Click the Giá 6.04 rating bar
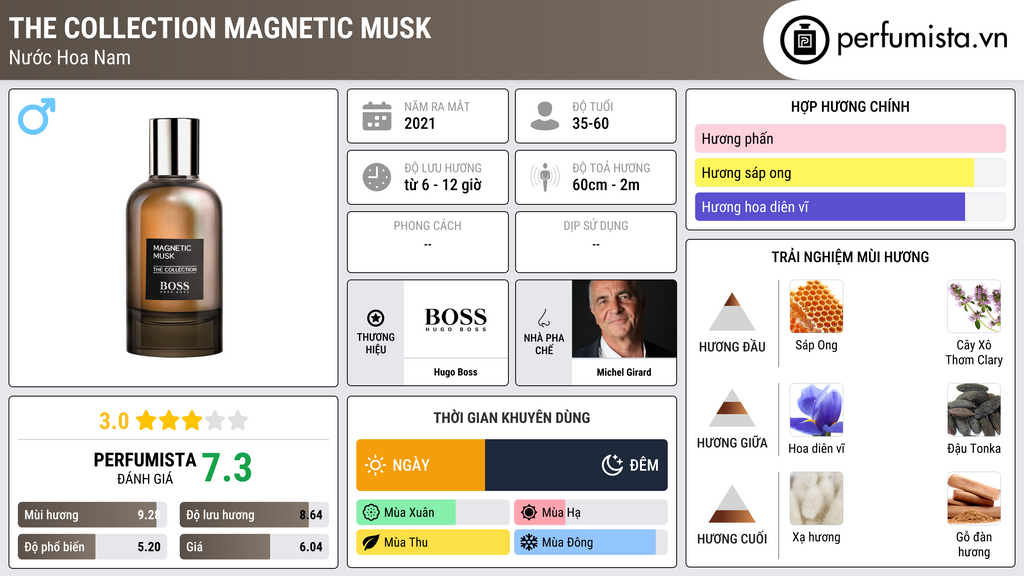1024x576 pixels. pyautogui.click(x=254, y=547)
